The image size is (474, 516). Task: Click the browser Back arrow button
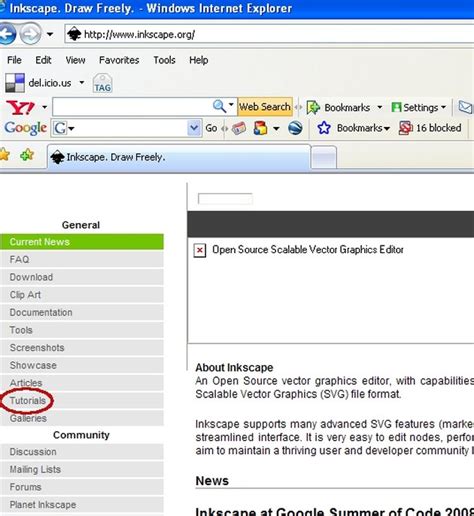tap(7, 34)
